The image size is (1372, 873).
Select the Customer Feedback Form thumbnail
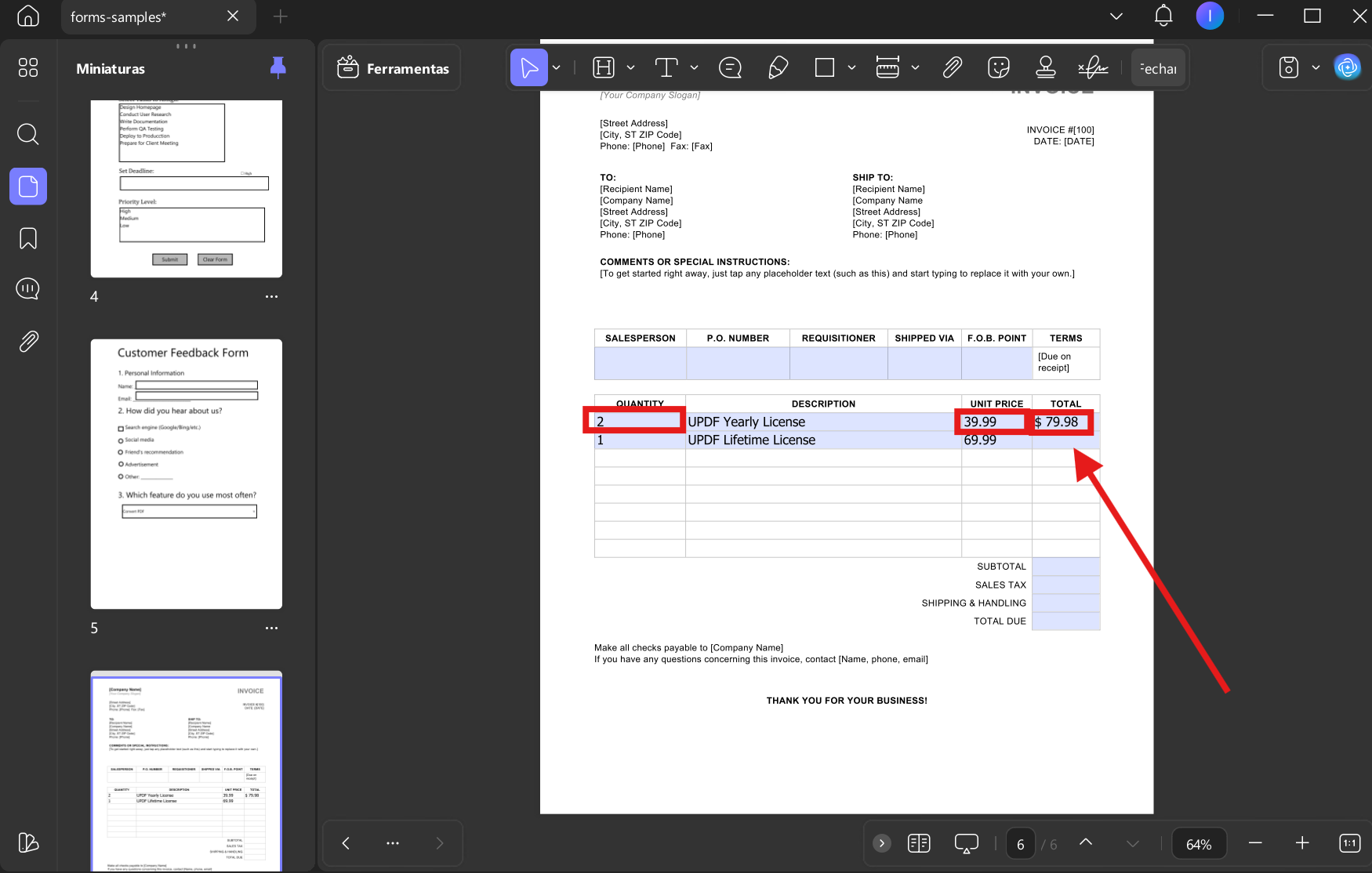coord(187,474)
